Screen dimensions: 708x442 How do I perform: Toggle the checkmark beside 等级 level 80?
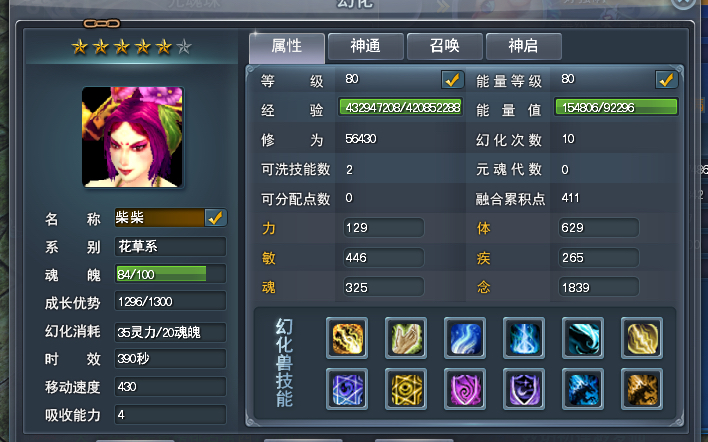(452, 79)
